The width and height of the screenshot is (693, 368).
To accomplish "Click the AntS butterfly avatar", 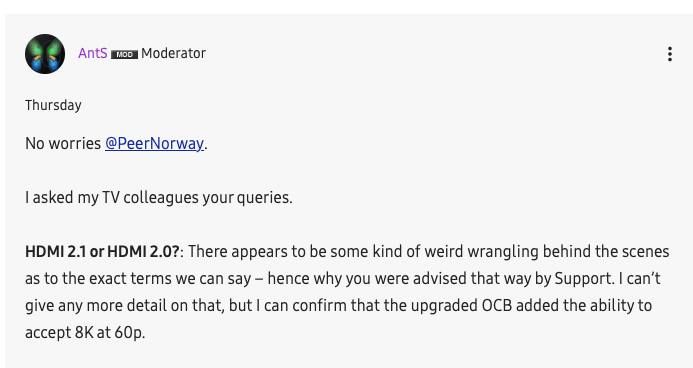I will [45, 54].
